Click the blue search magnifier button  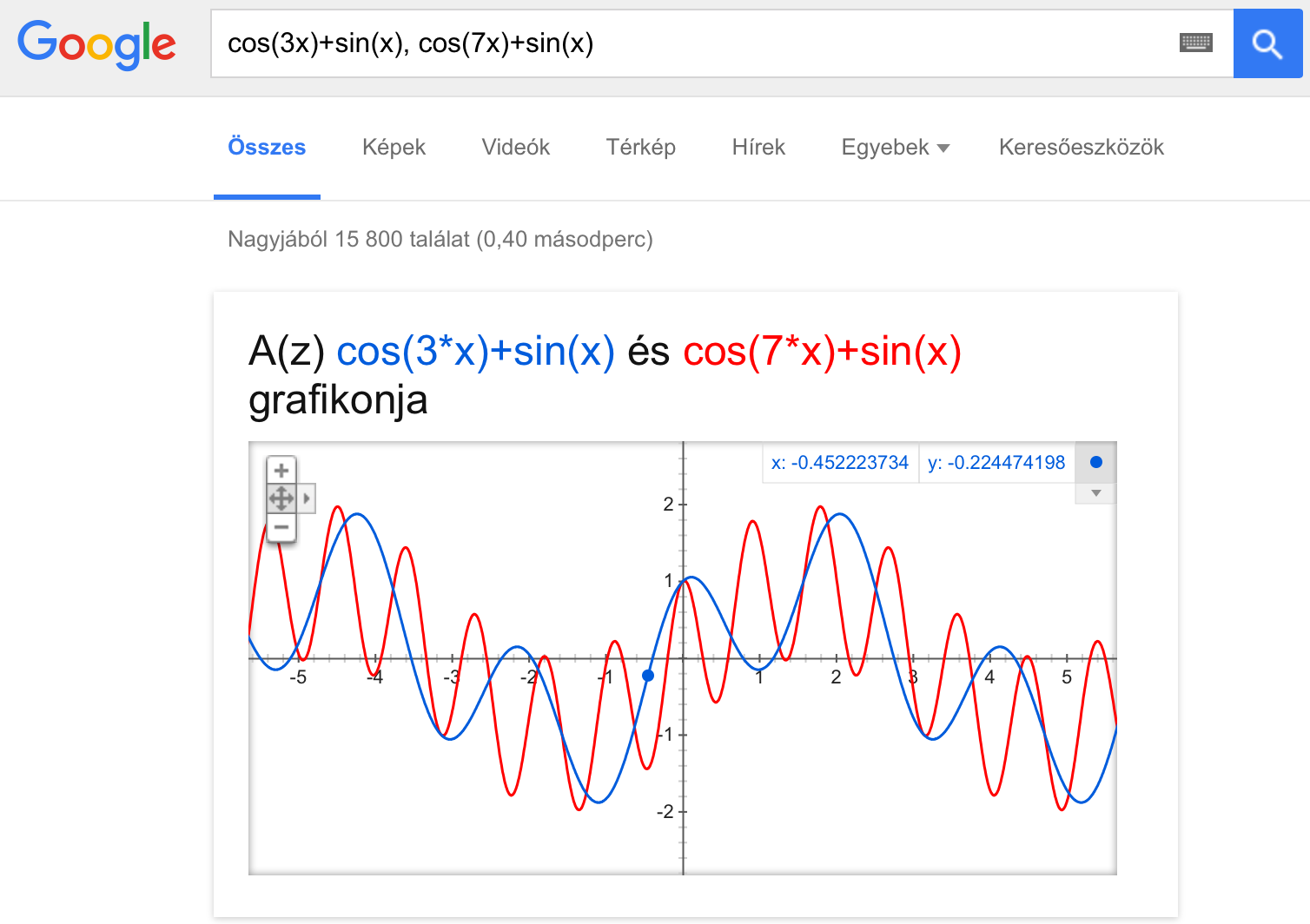point(1267,43)
